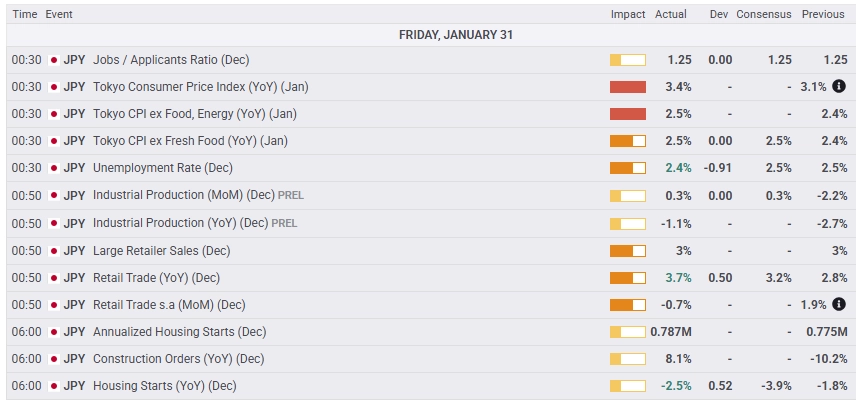Click yellow impact bar for Annualized Housing Starts

point(628,332)
